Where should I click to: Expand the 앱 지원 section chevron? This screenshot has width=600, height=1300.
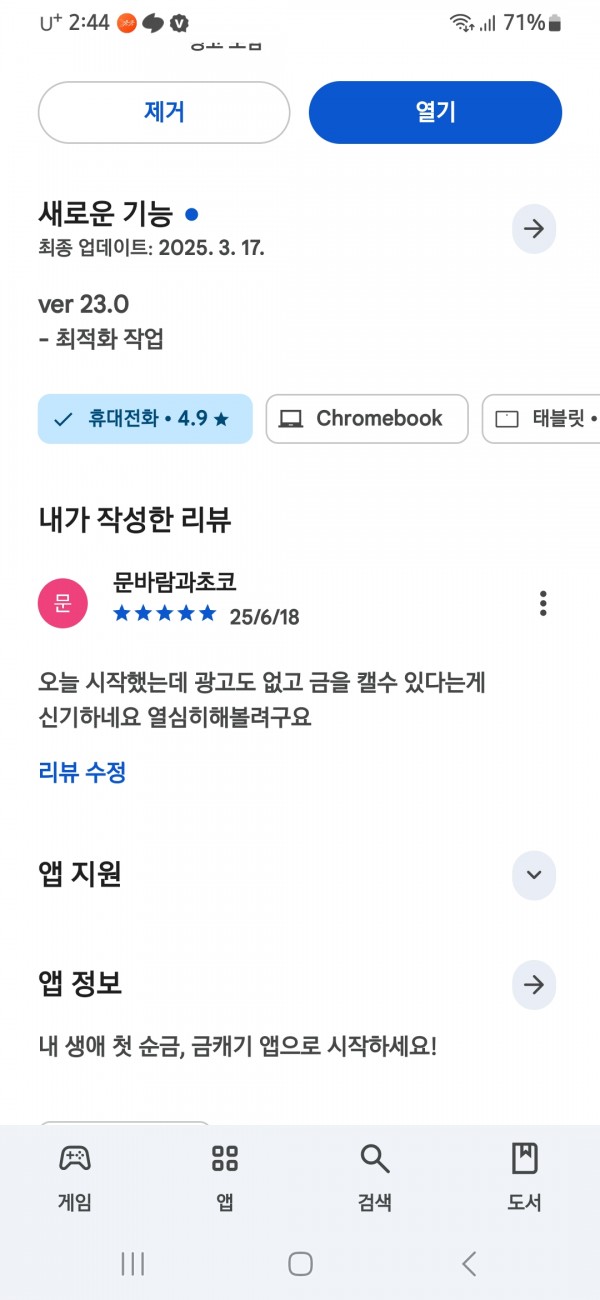[x=534, y=875]
